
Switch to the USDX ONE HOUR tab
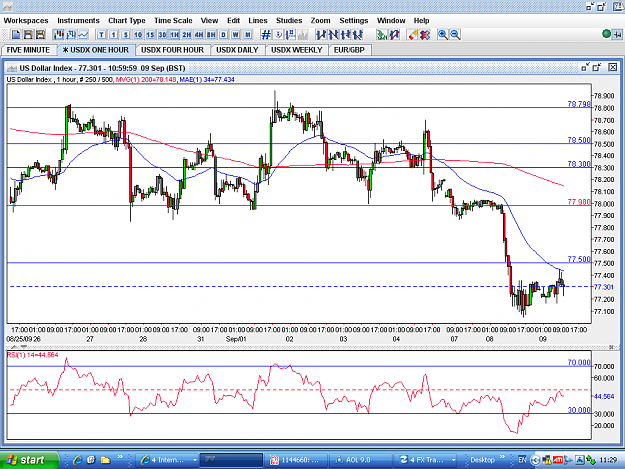[x=96, y=50]
